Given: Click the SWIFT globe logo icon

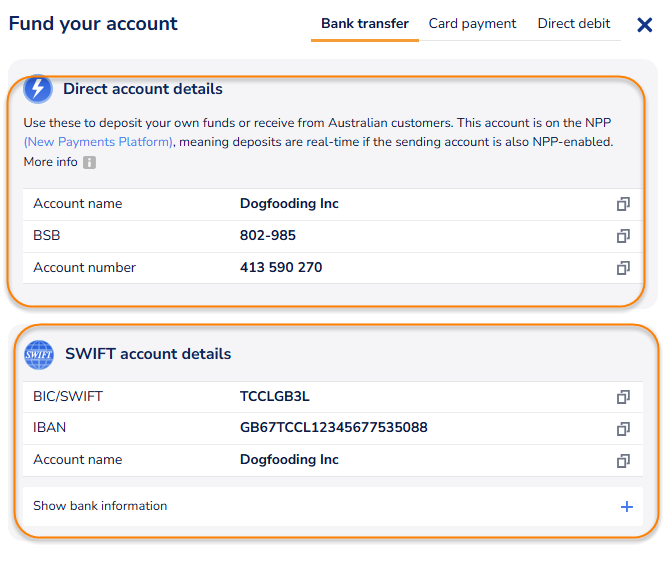Looking at the screenshot, I should pyautogui.click(x=39, y=354).
